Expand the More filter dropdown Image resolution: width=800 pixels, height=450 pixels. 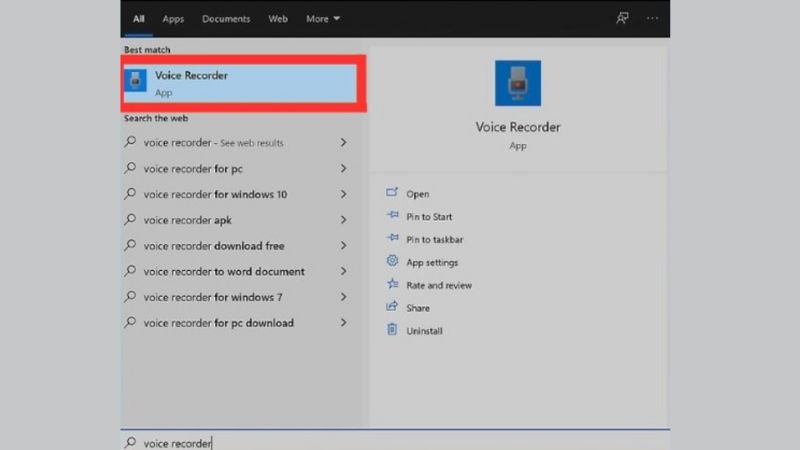point(323,19)
